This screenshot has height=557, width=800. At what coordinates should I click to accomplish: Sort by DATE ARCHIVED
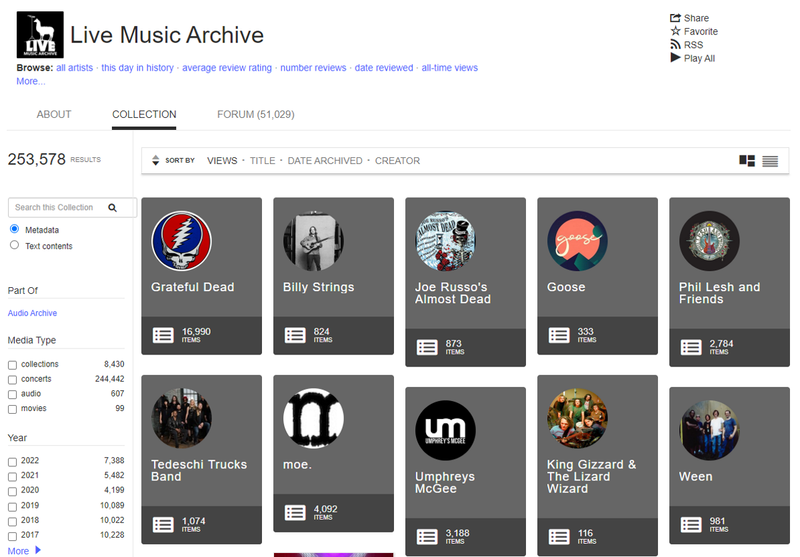click(324, 161)
